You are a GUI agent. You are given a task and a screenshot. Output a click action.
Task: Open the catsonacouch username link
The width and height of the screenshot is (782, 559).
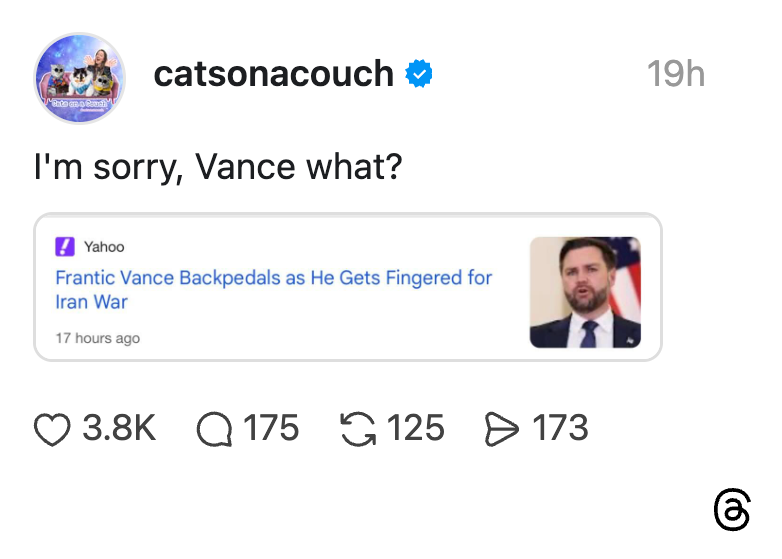pos(273,74)
